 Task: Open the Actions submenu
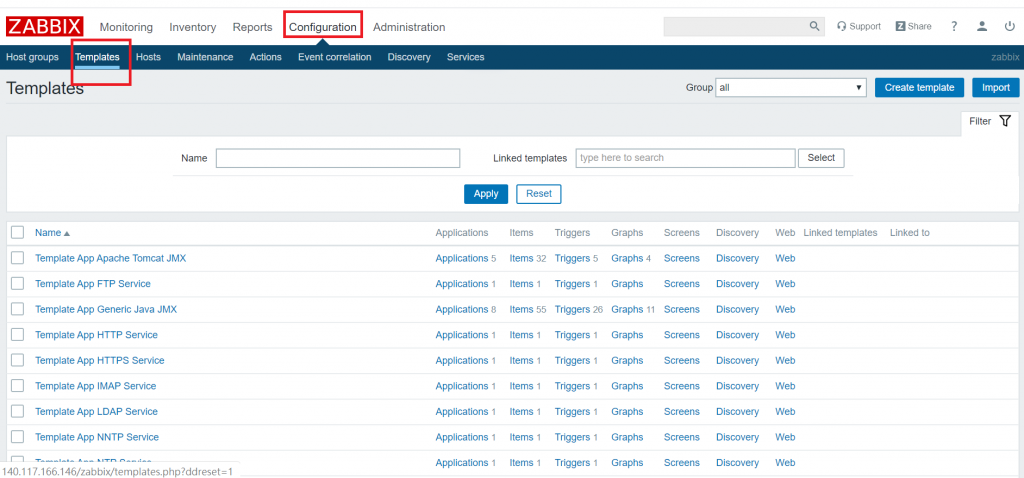(x=265, y=57)
